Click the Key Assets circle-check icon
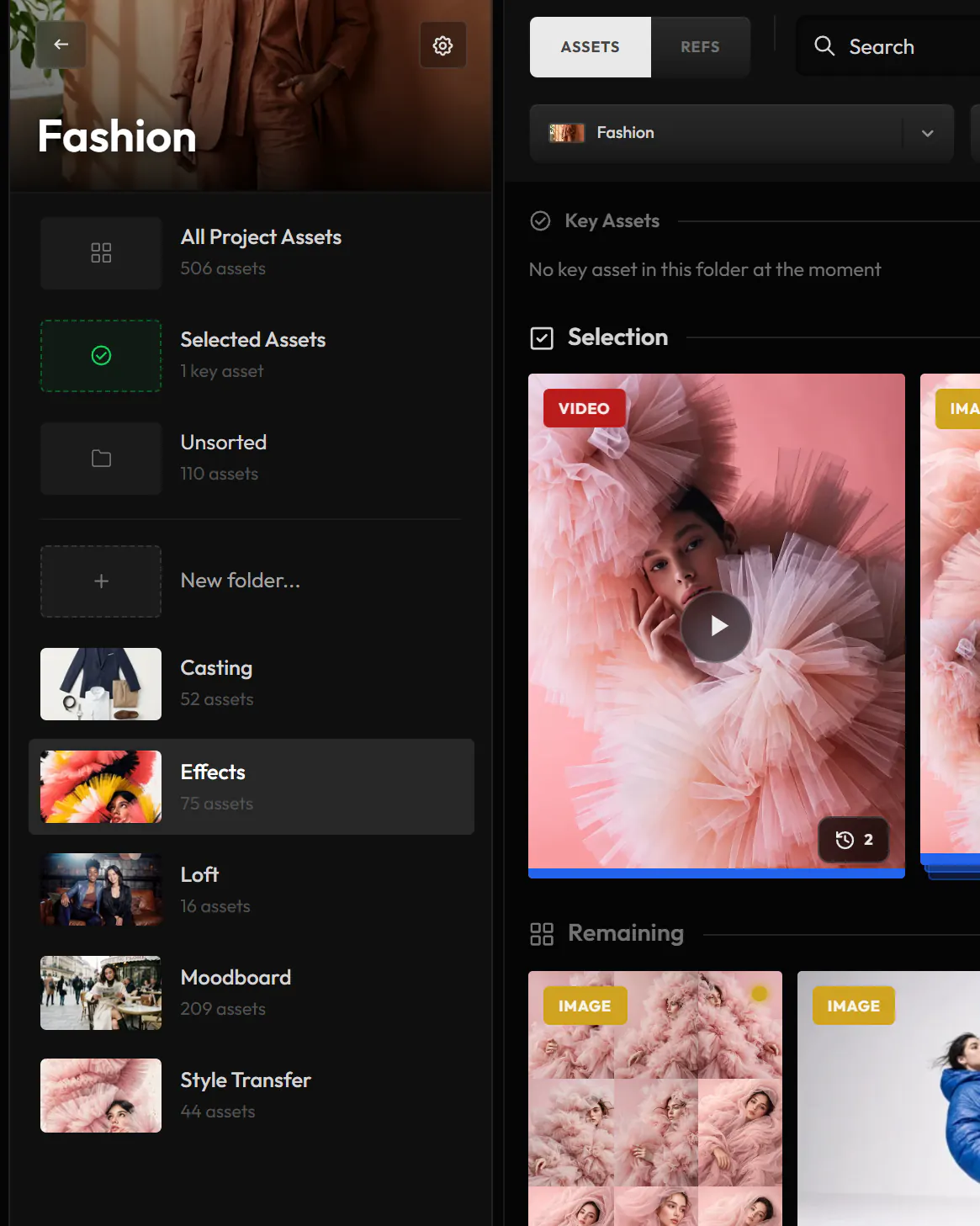Screen dimensions: 980x1226 pyautogui.click(x=540, y=221)
